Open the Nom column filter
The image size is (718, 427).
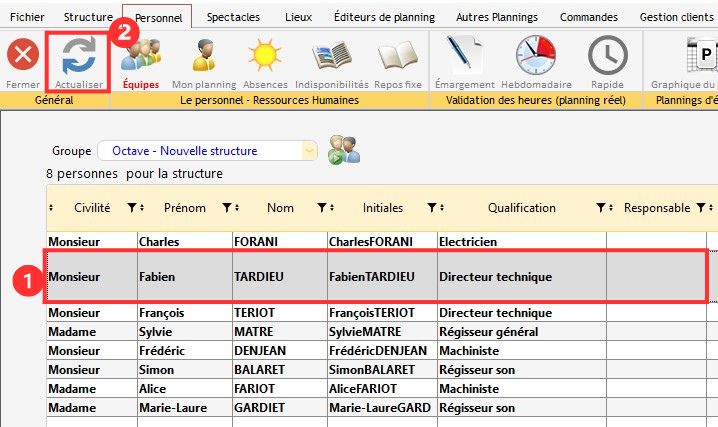[322, 208]
